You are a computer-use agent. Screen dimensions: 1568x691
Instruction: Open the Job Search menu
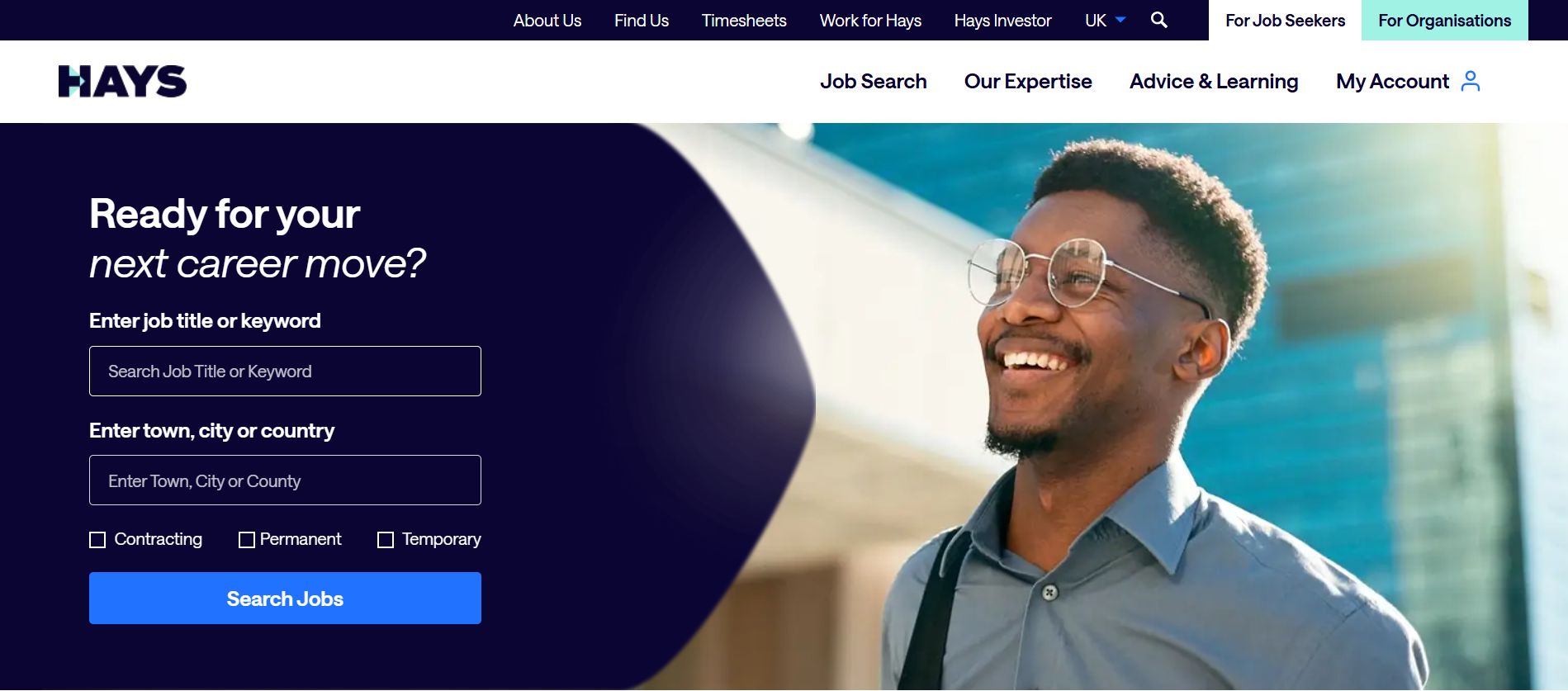point(873,81)
